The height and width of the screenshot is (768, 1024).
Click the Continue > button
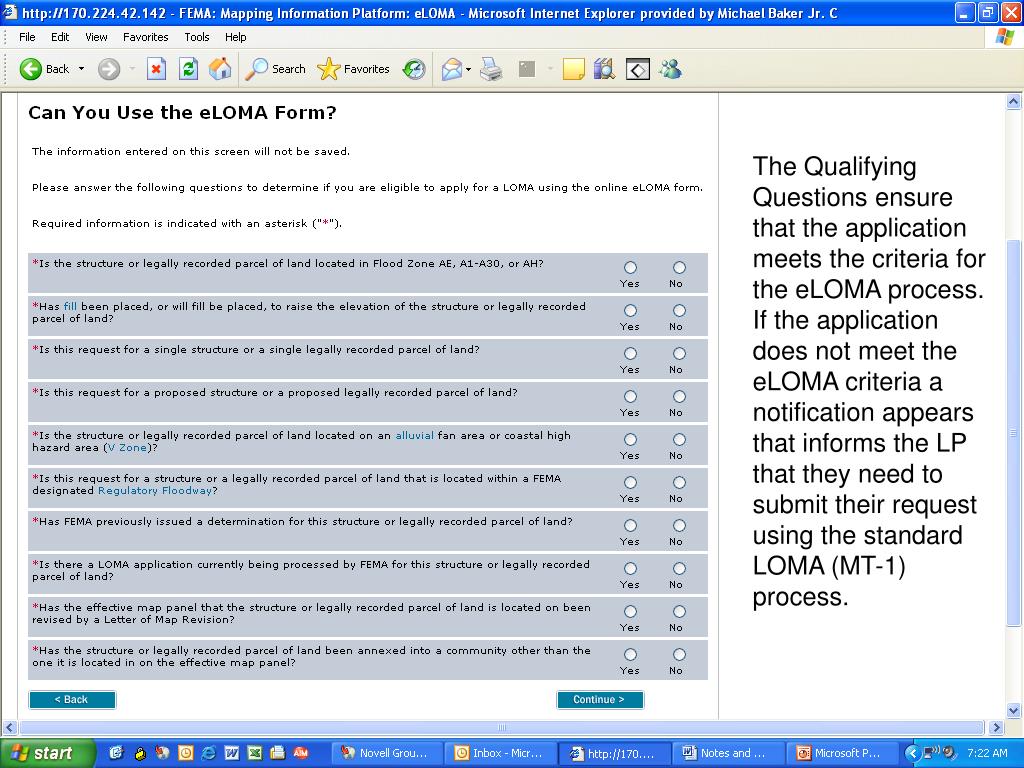(600, 699)
